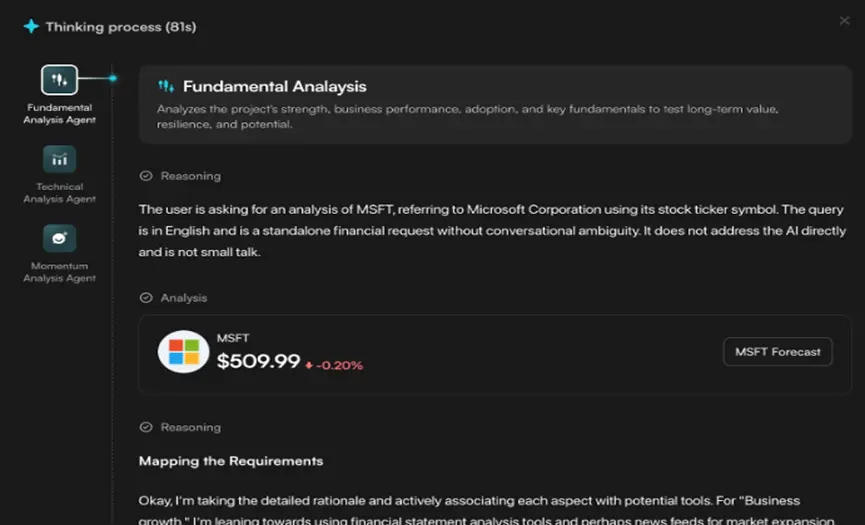Collapse the Analysis section label

click(x=184, y=298)
